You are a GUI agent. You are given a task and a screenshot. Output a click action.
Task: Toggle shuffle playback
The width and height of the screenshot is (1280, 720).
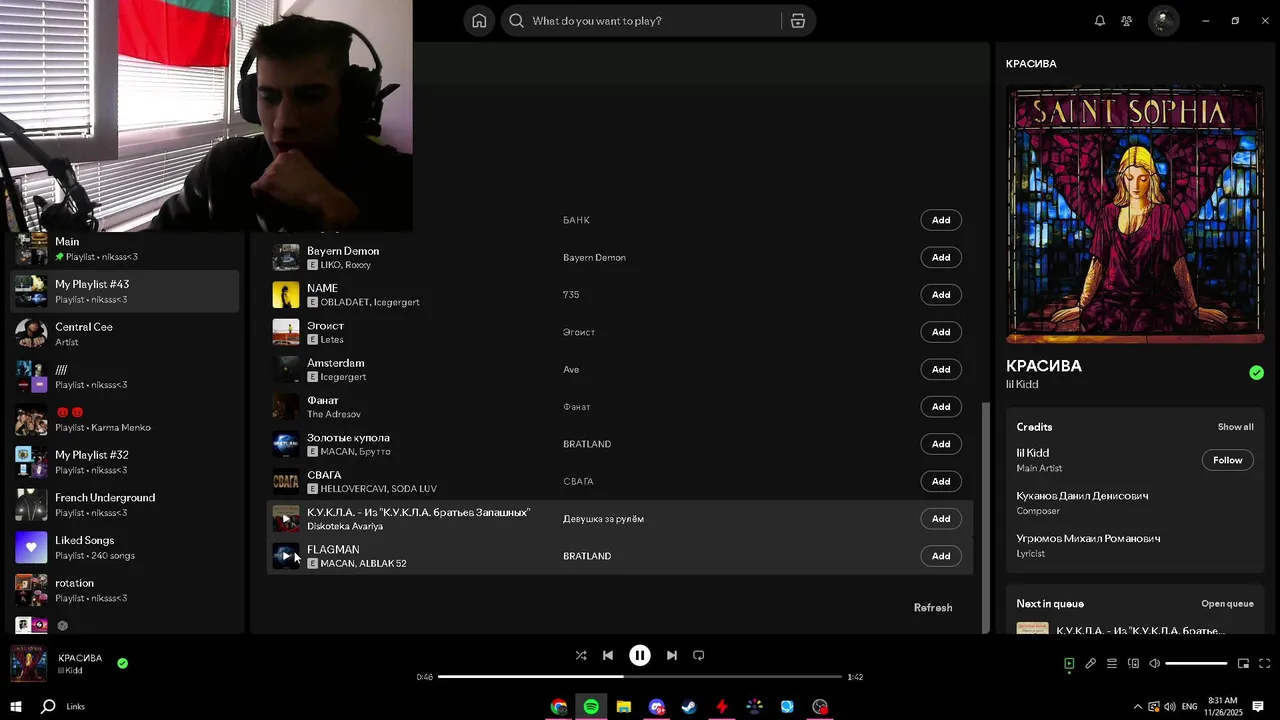click(581, 656)
